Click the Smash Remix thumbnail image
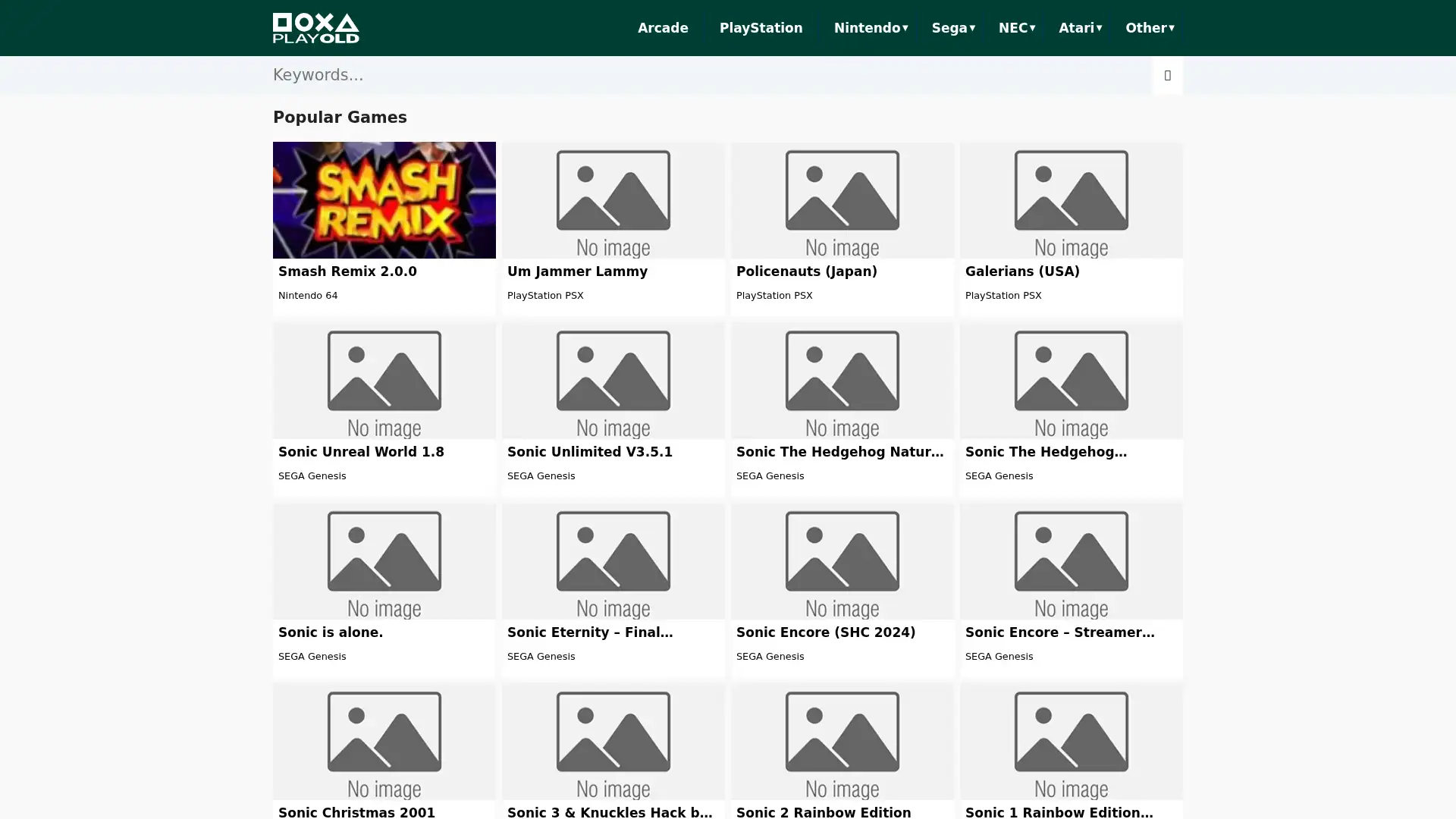This screenshot has height=819, width=1456. 384,199
